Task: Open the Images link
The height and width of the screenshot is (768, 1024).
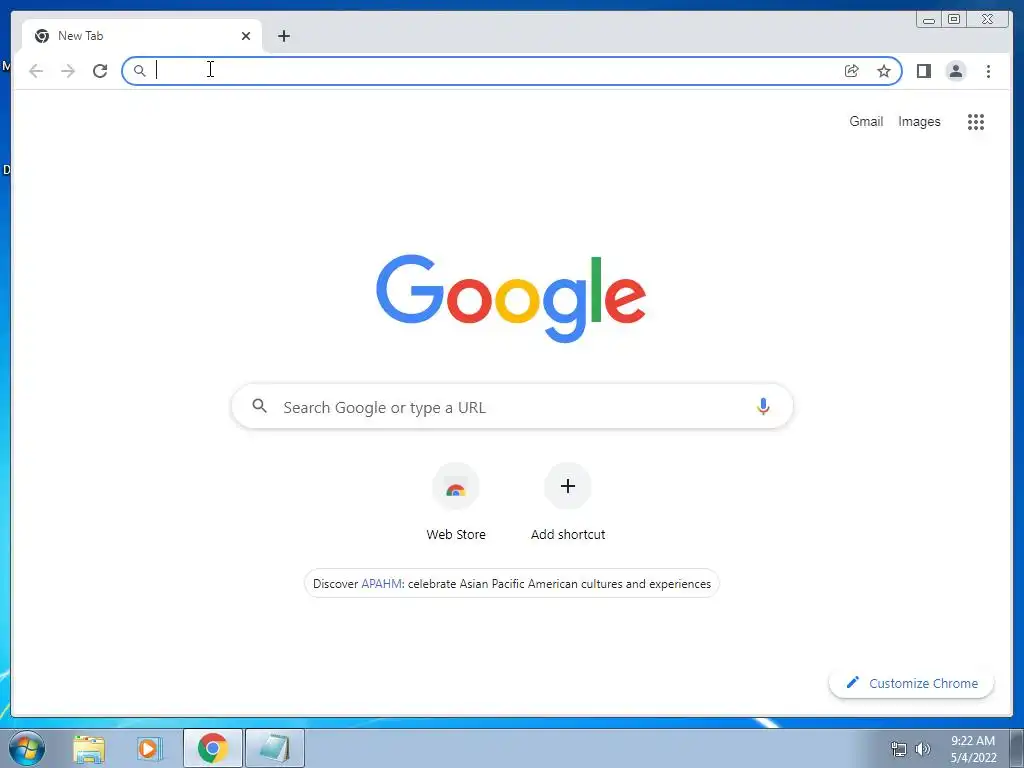Action: point(919,121)
